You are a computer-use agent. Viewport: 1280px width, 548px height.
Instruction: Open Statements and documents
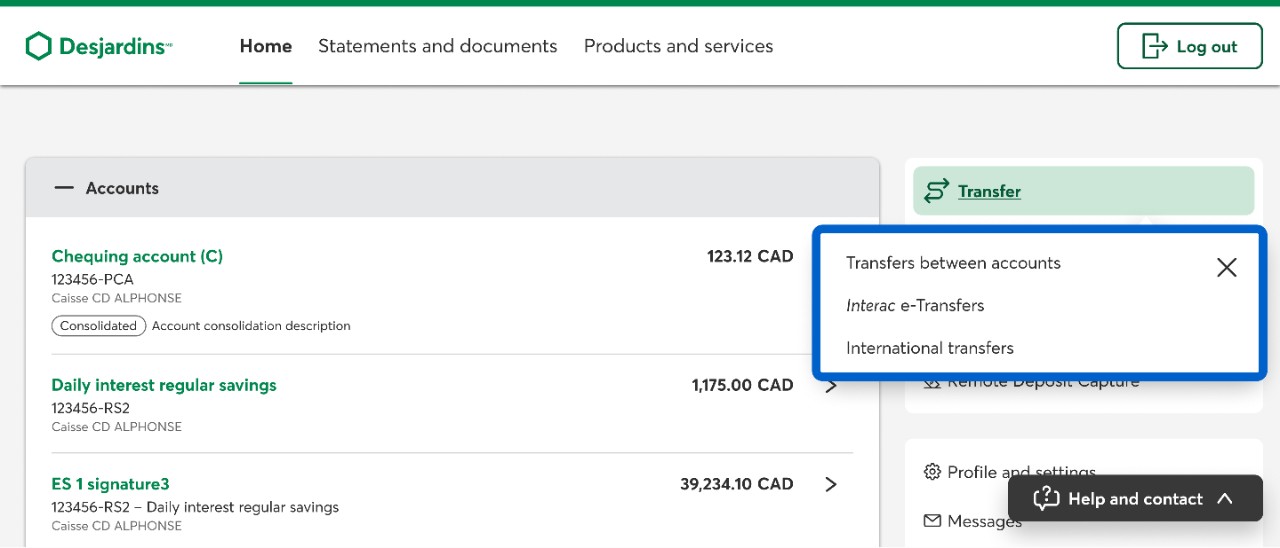tap(437, 46)
